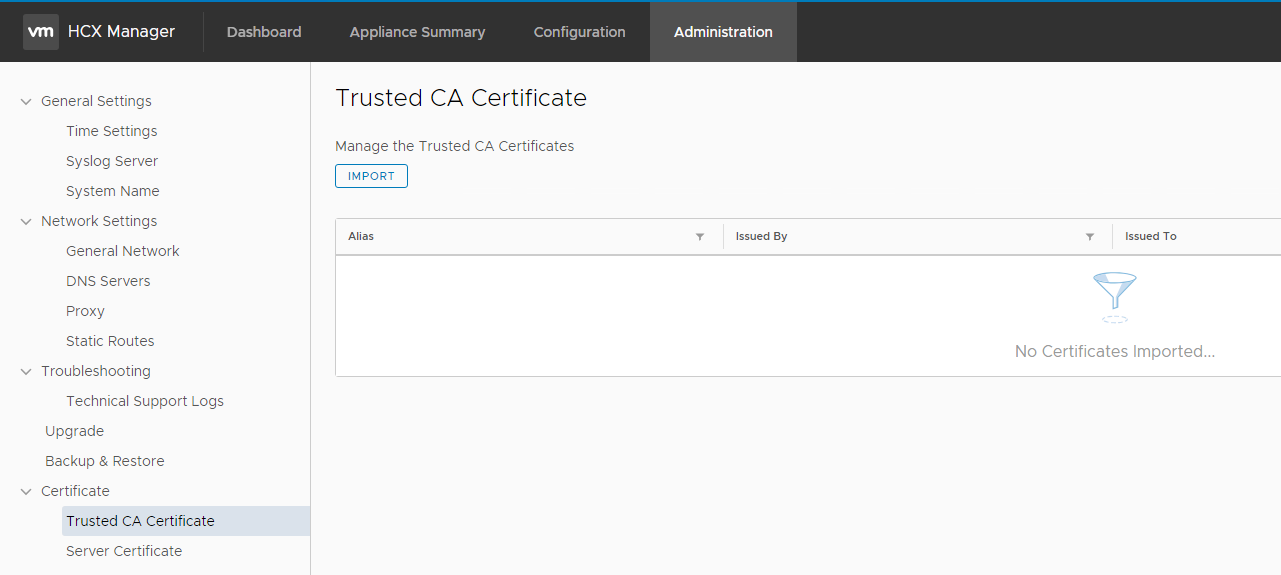
Task: Open the Issued By column filter icon
Action: [1090, 237]
